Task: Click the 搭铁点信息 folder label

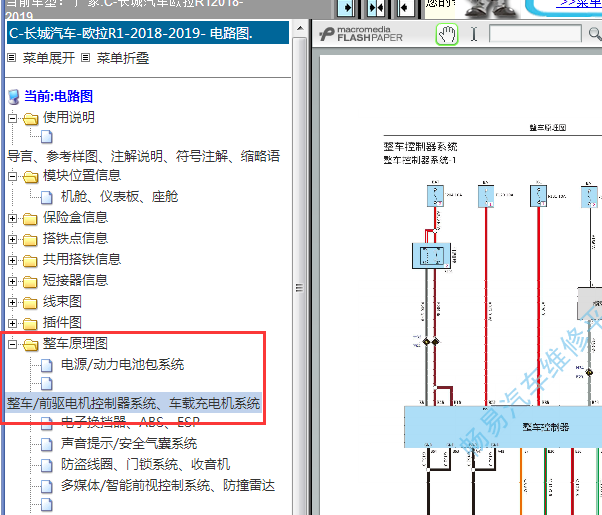Action: click(x=75, y=238)
